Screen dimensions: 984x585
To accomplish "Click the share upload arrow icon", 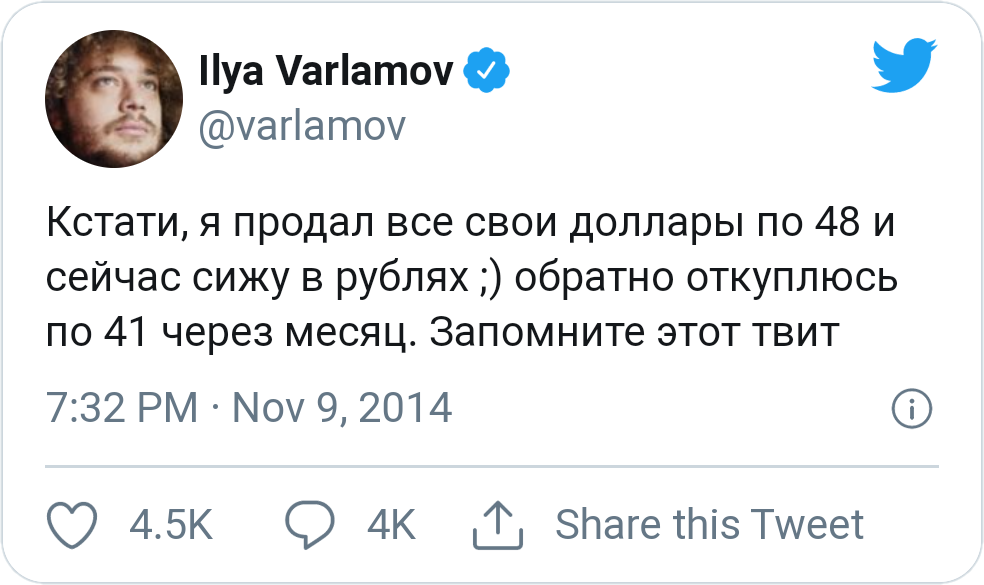I will [497, 524].
